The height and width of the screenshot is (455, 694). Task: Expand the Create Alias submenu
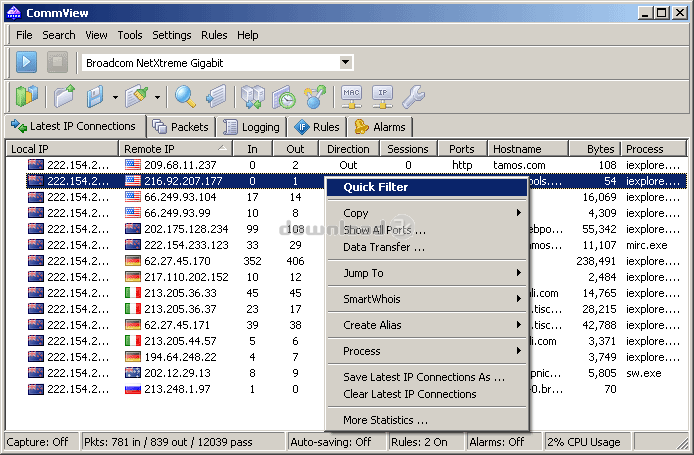tap(427, 325)
